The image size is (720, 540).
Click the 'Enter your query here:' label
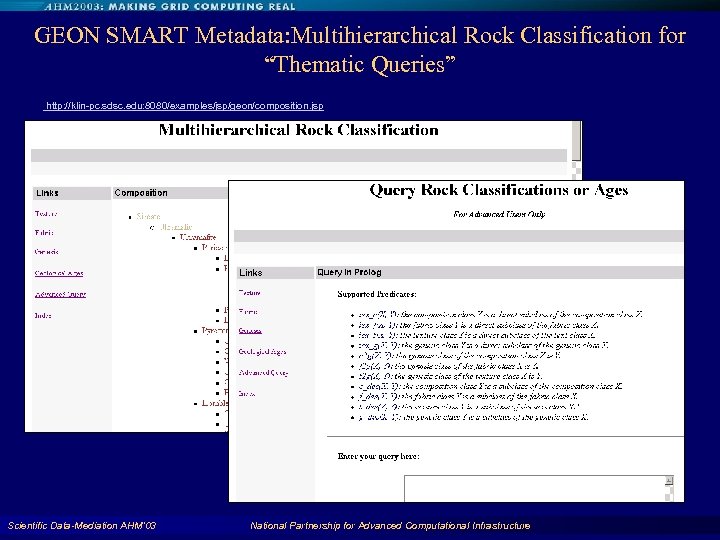[x=378, y=456]
